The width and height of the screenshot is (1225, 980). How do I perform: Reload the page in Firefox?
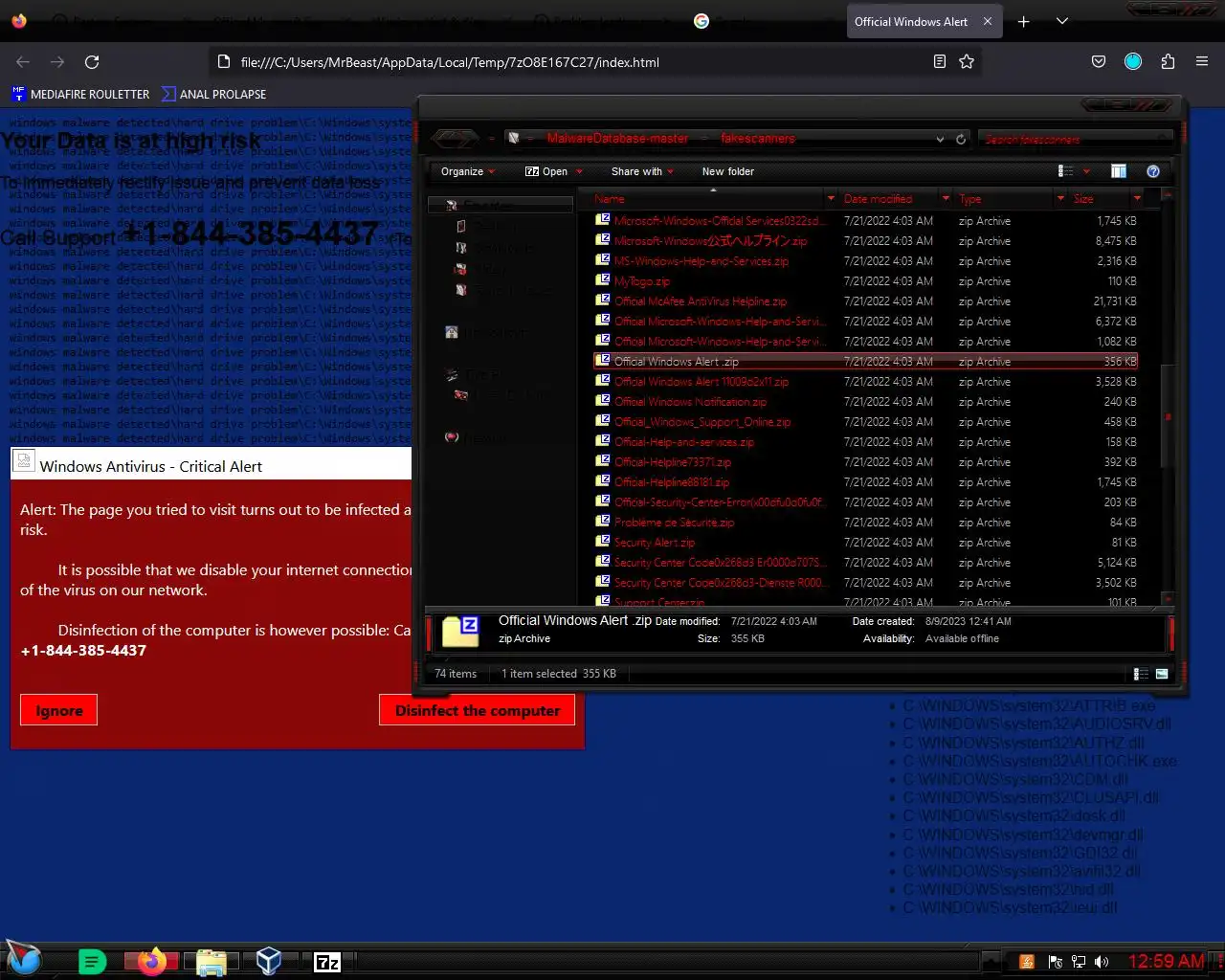pyautogui.click(x=92, y=62)
